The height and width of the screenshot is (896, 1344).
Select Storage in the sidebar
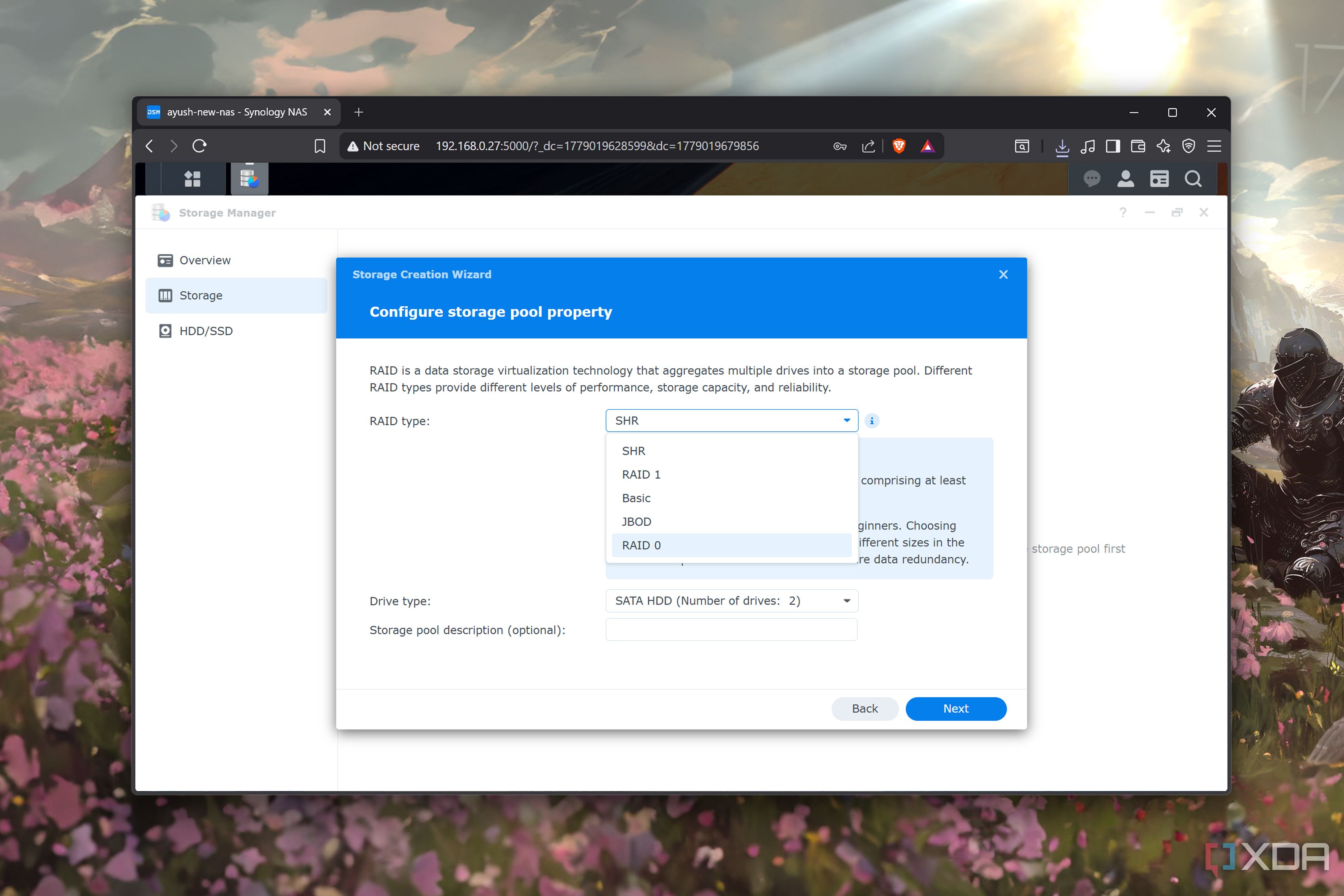point(237,295)
